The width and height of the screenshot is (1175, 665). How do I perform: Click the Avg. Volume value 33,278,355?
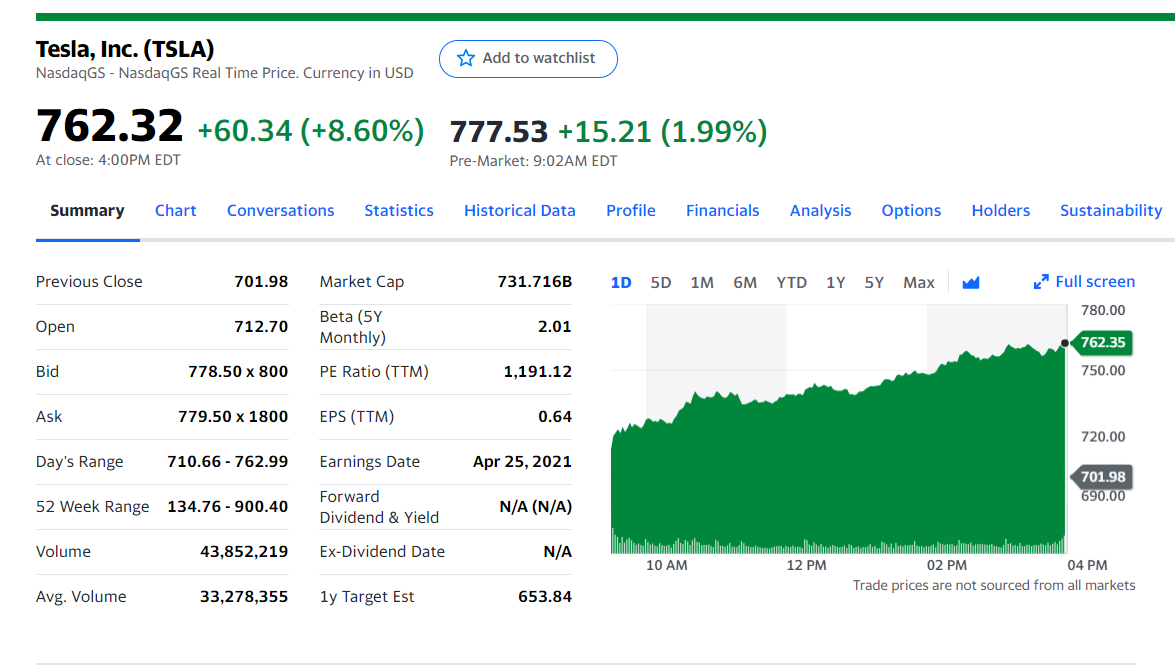point(244,597)
